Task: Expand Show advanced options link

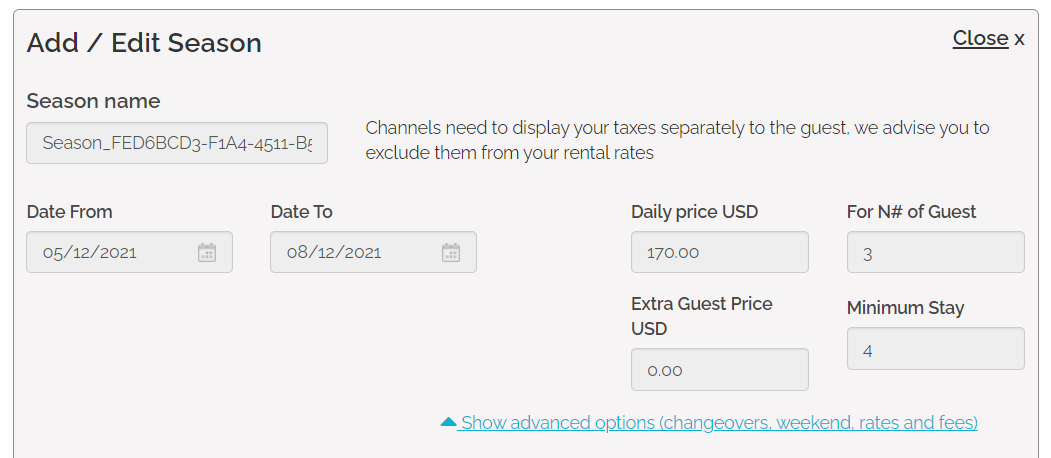Action: click(x=719, y=423)
